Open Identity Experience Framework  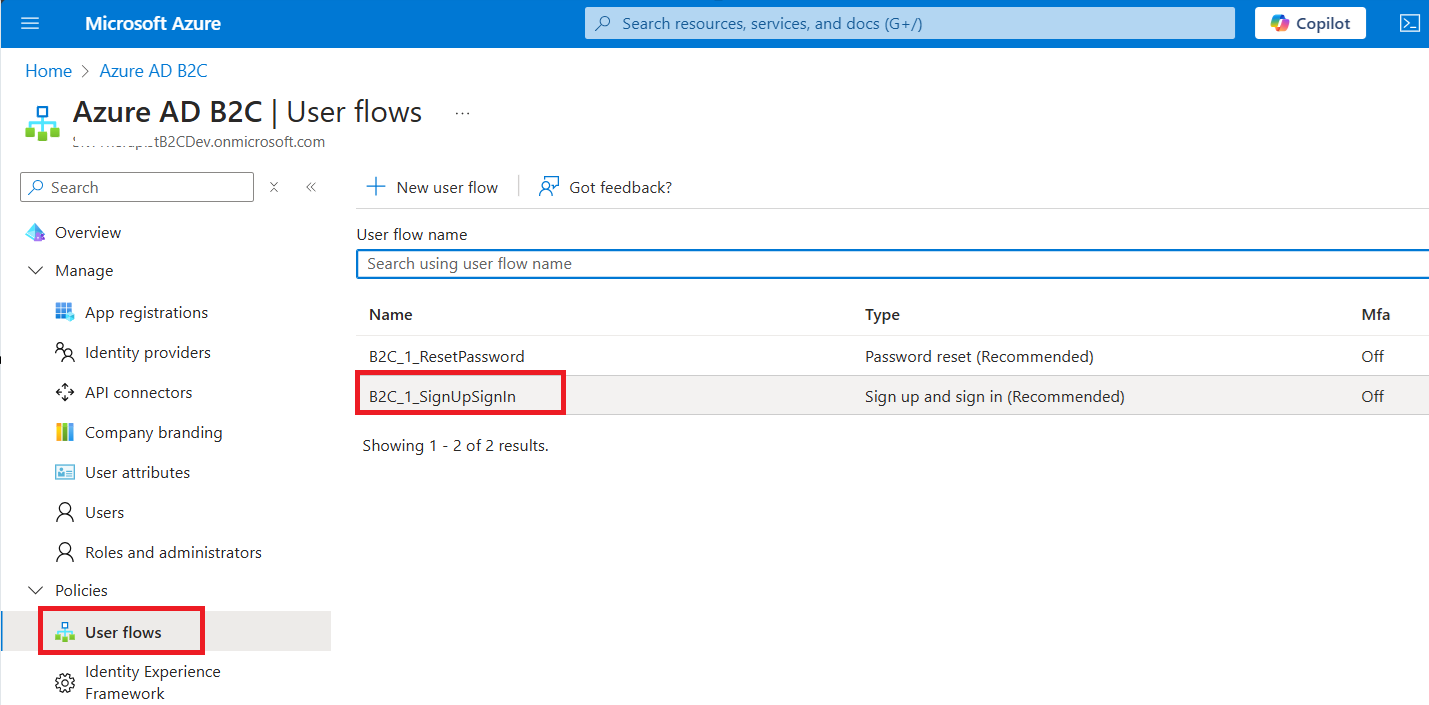[x=152, y=682]
